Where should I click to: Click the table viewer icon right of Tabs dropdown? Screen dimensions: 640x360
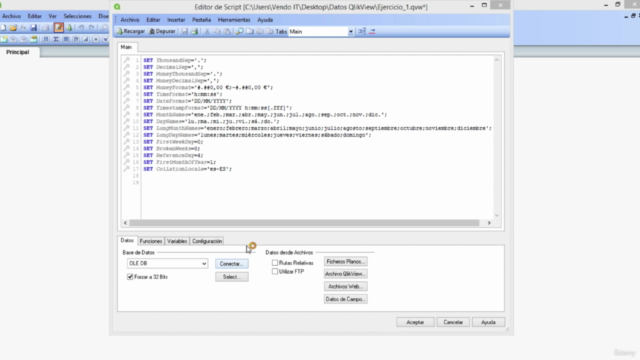[362, 31]
